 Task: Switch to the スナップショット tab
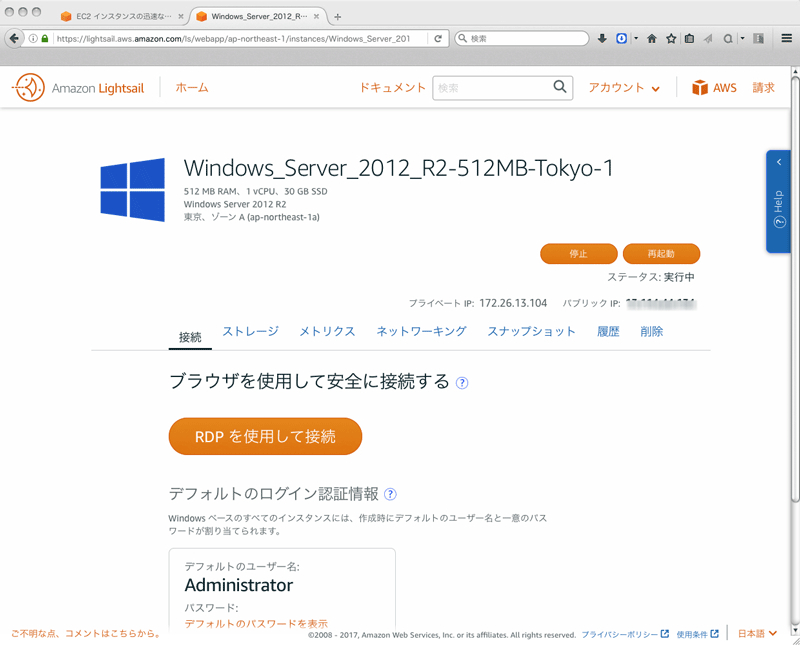[x=532, y=332]
